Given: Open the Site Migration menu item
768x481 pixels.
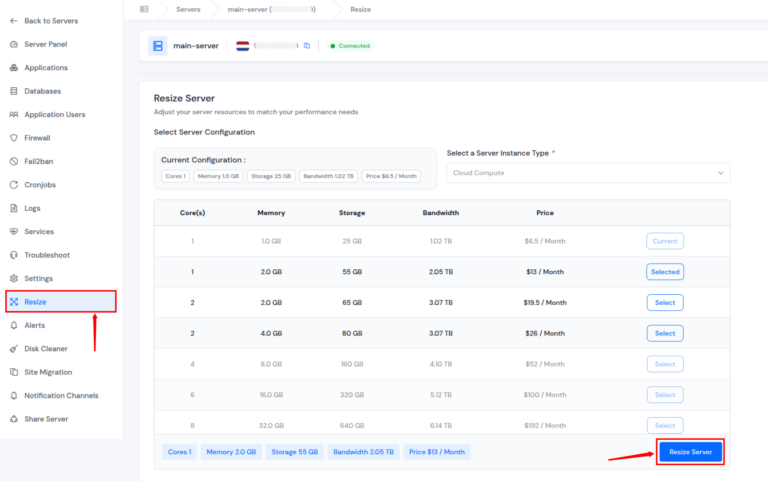Looking at the screenshot, I should pyautogui.click(x=48, y=372).
